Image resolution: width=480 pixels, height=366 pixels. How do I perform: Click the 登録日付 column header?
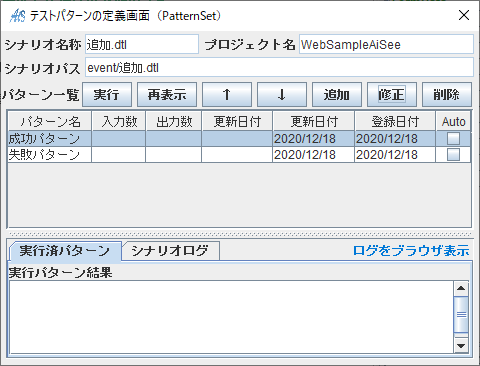[395, 121]
